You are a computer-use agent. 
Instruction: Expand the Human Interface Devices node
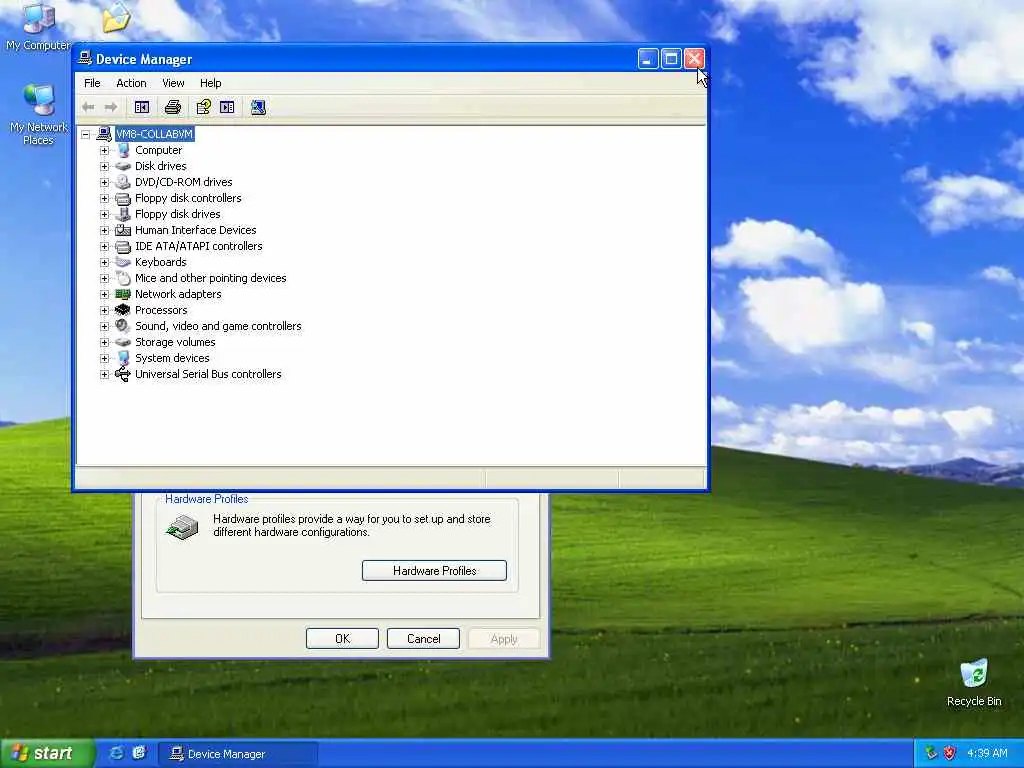104,231
